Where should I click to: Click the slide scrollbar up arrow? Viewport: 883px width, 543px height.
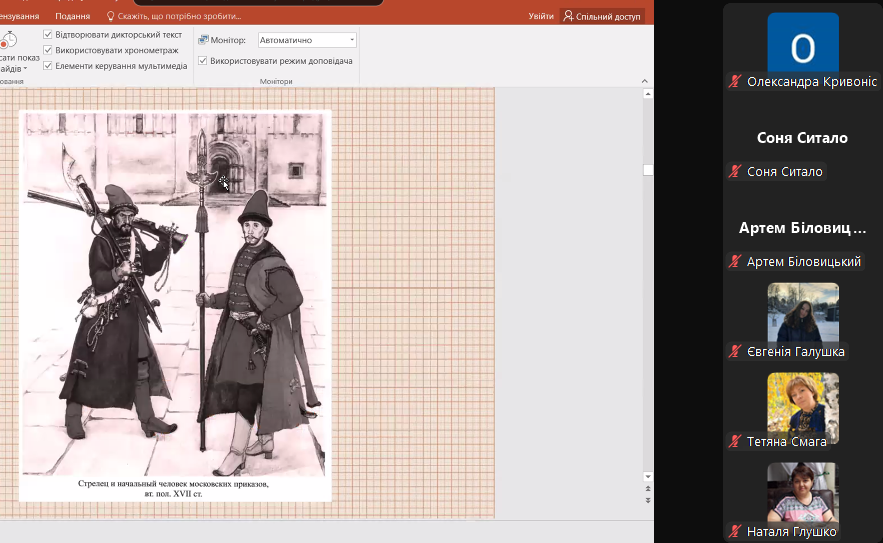point(648,94)
